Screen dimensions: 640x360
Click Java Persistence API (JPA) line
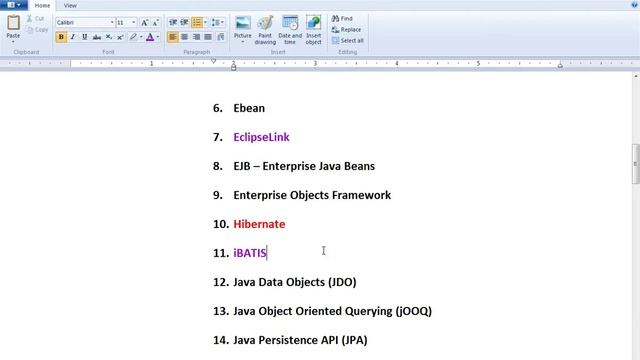pyautogui.click(x=300, y=340)
